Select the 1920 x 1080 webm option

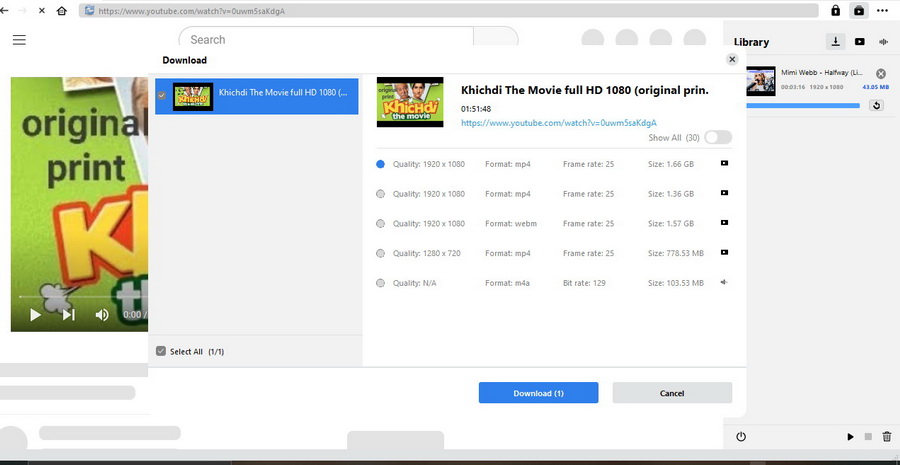[380, 223]
